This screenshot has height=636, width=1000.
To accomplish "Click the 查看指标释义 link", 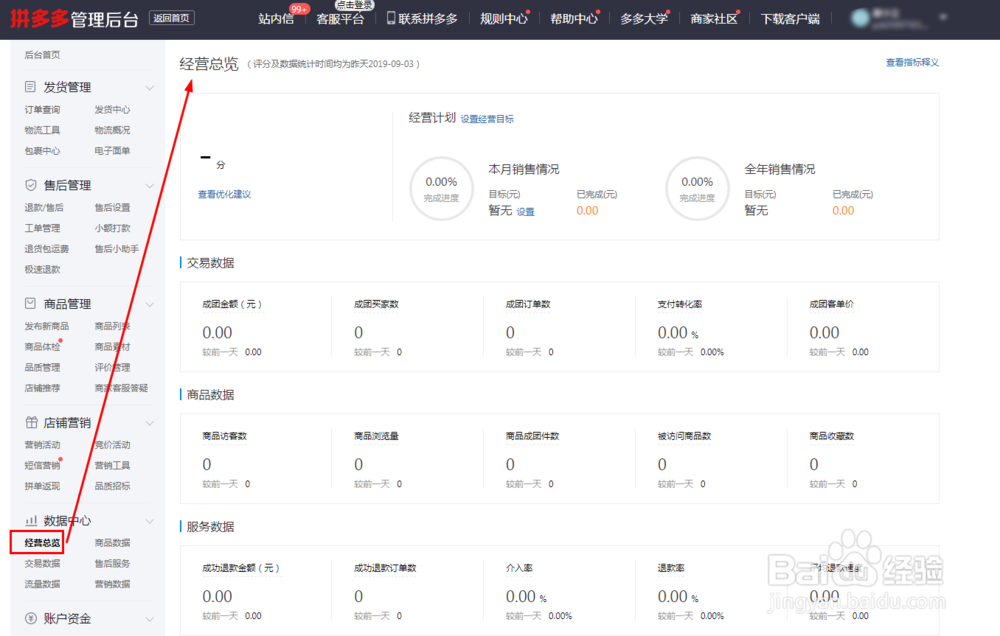I will coord(912,63).
